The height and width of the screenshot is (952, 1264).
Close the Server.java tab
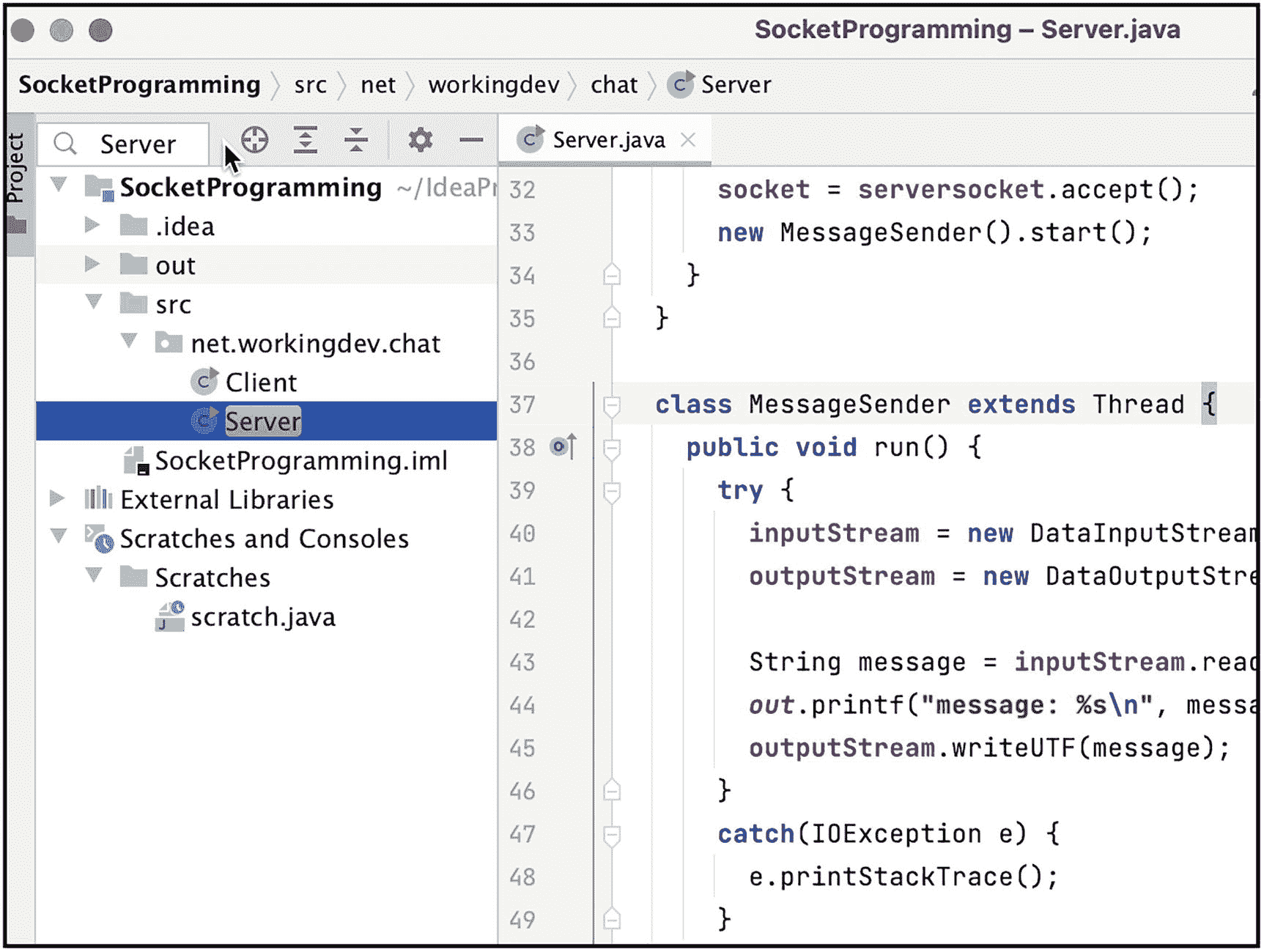(x=687, y=139)
